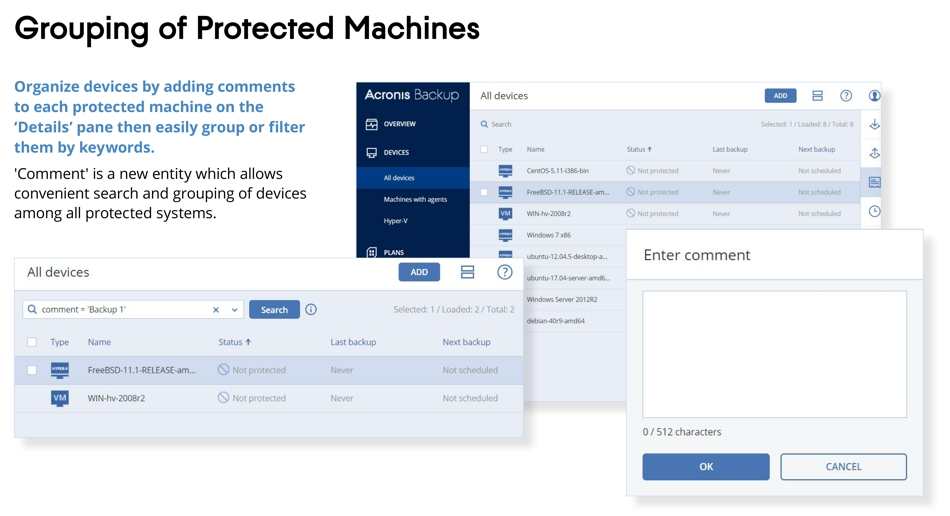Sort by Status column in front panel
Image resolution: width=950 pixels, height=516 pixels.
234,342
